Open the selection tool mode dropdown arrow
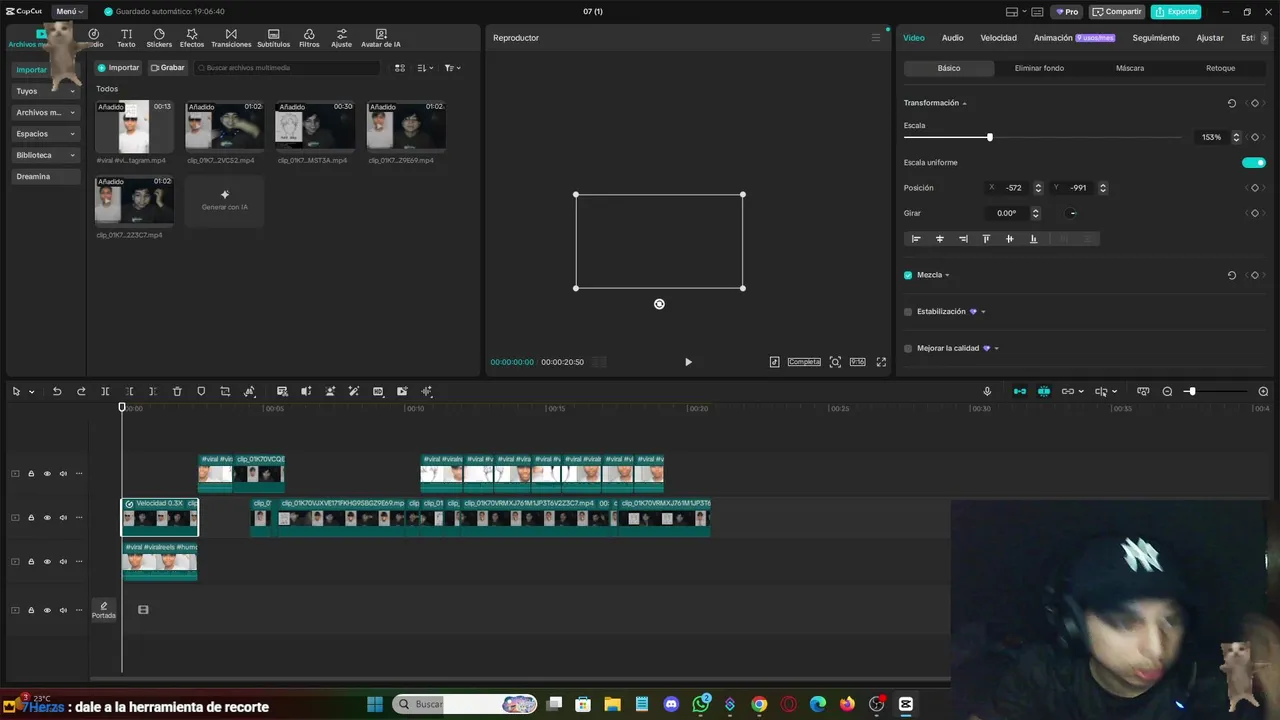 click(x=31, y=392)
